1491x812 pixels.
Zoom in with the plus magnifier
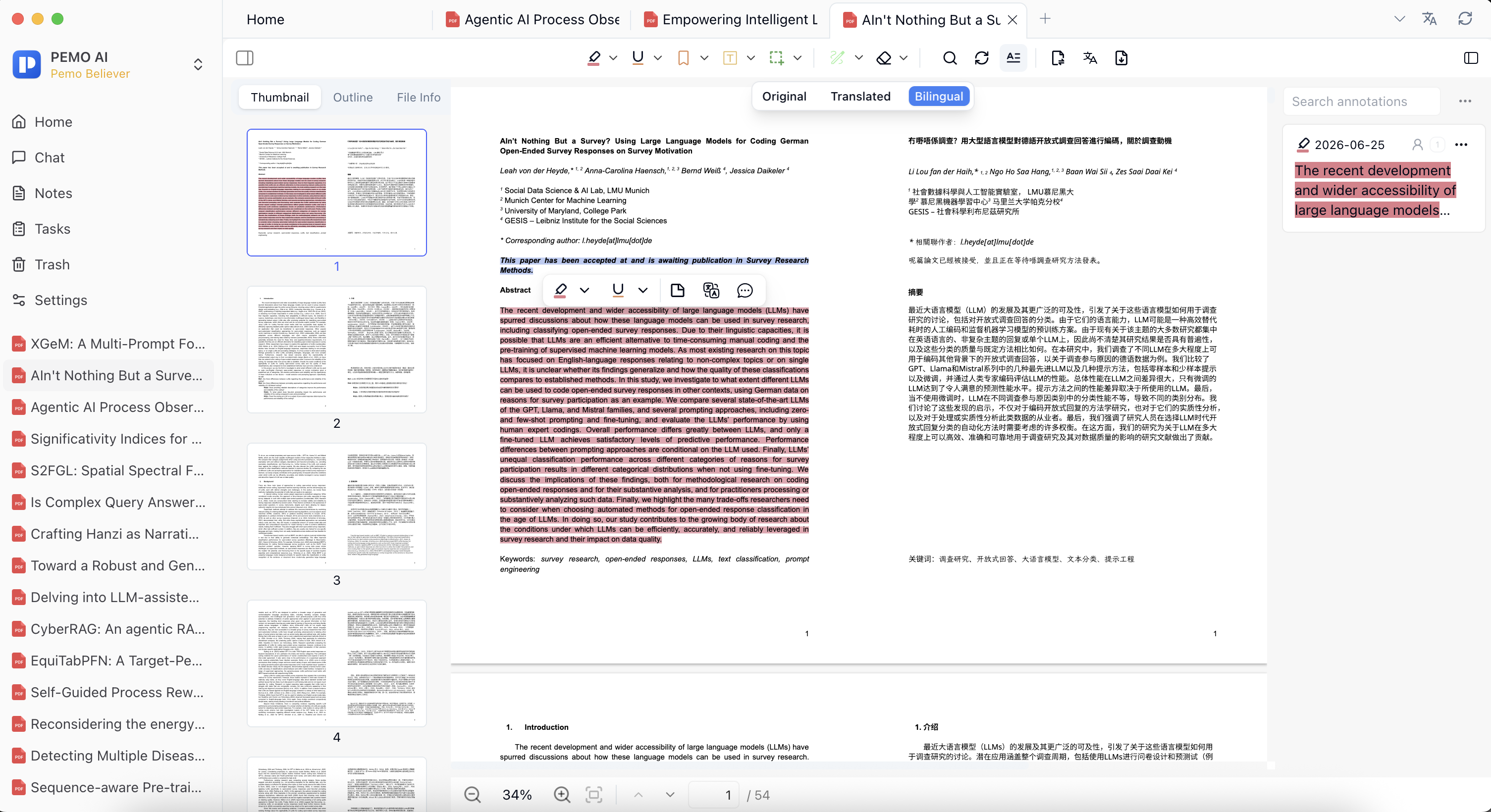[561, 795]
